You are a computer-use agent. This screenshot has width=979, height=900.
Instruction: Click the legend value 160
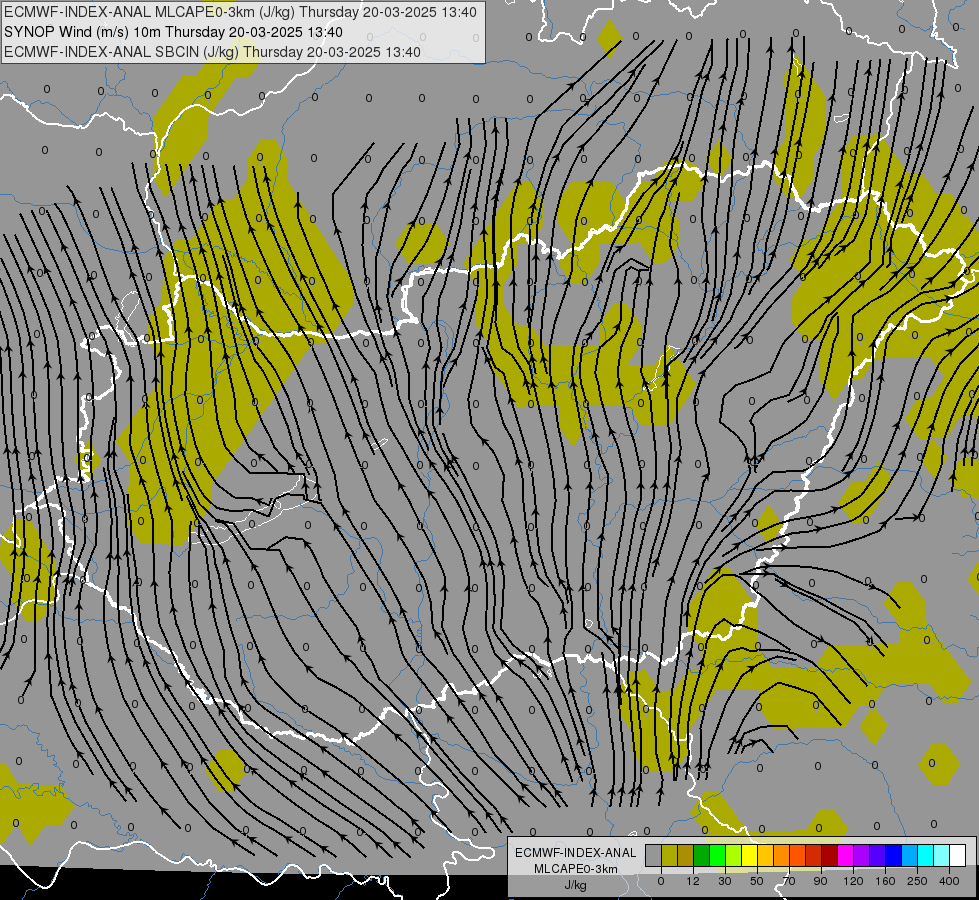[885, 881]
